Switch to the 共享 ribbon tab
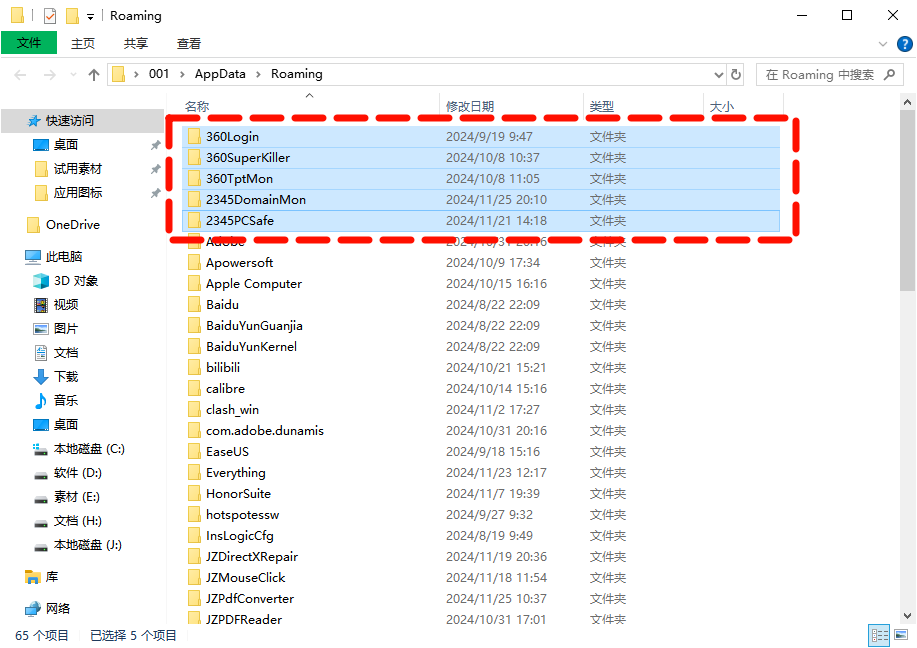This screenshot has width=917, height=648. tap(136, 44)
